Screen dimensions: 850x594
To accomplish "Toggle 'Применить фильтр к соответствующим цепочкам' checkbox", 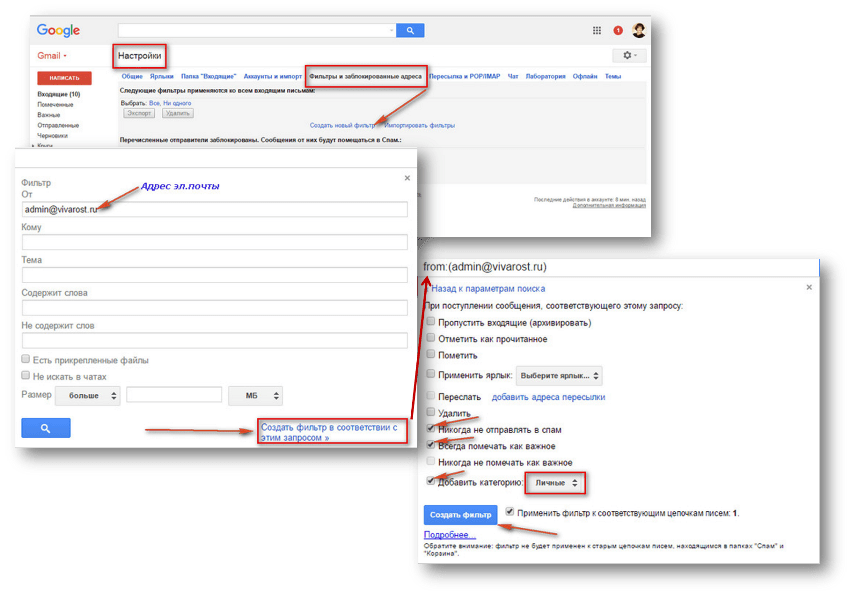I will coord(510,511).
